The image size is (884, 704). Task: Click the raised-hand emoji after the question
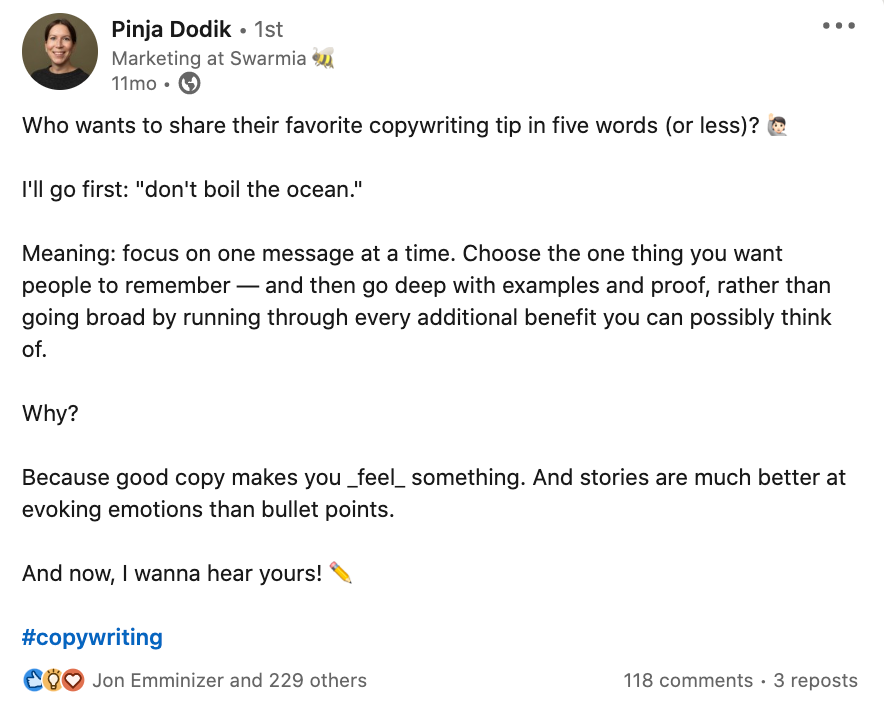pyautogui.click(x=777, y=127)
